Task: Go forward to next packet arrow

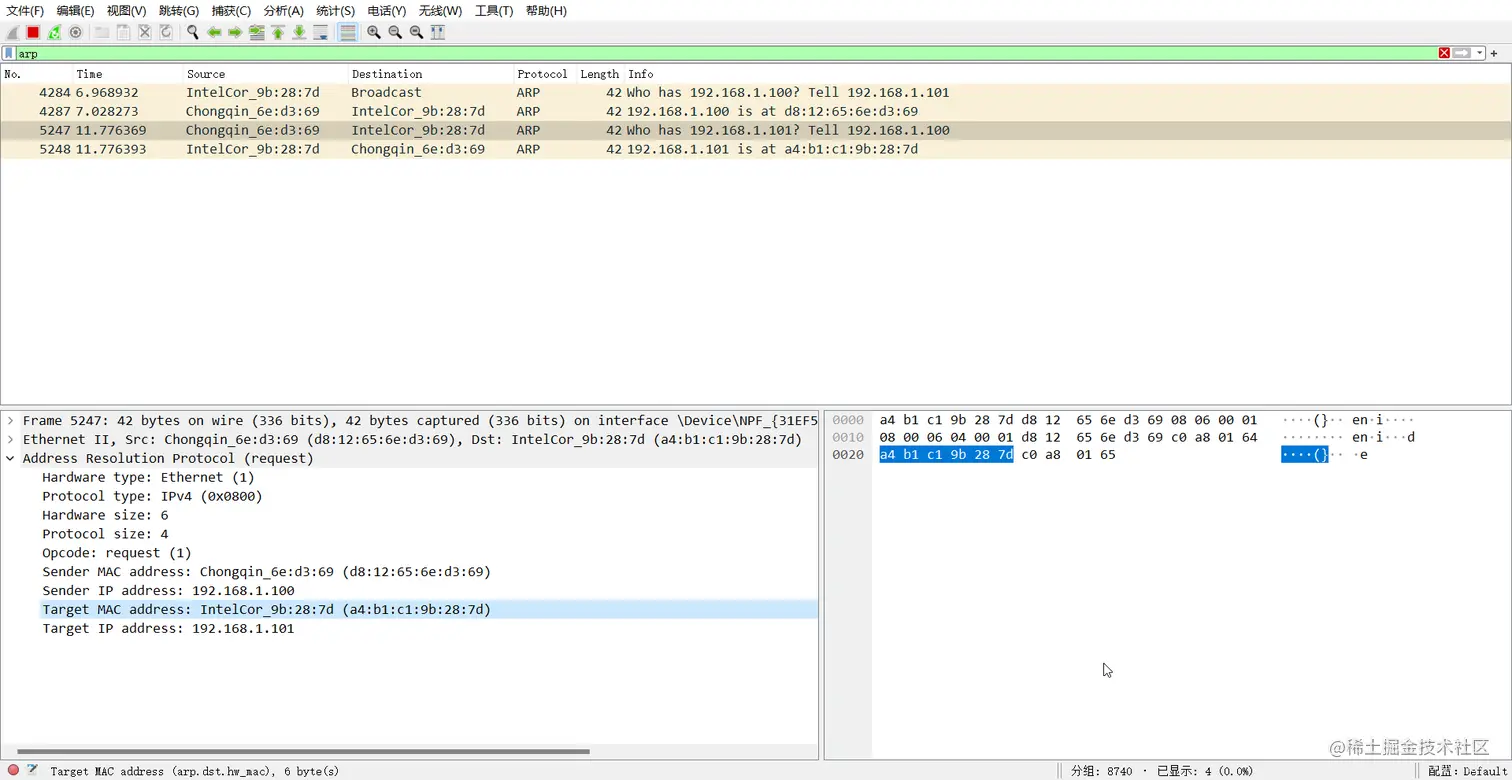Action: [235, 32]
